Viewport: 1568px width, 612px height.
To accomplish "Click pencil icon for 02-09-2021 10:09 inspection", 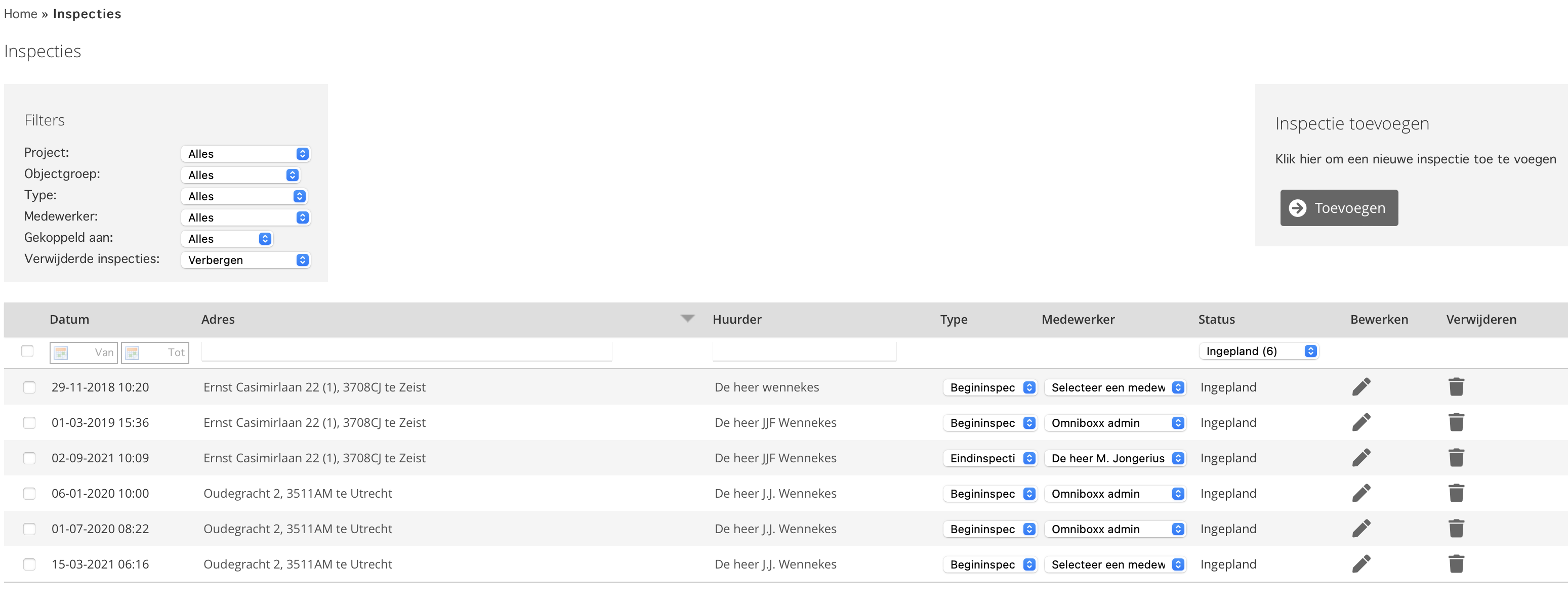I will point(1361,457).
